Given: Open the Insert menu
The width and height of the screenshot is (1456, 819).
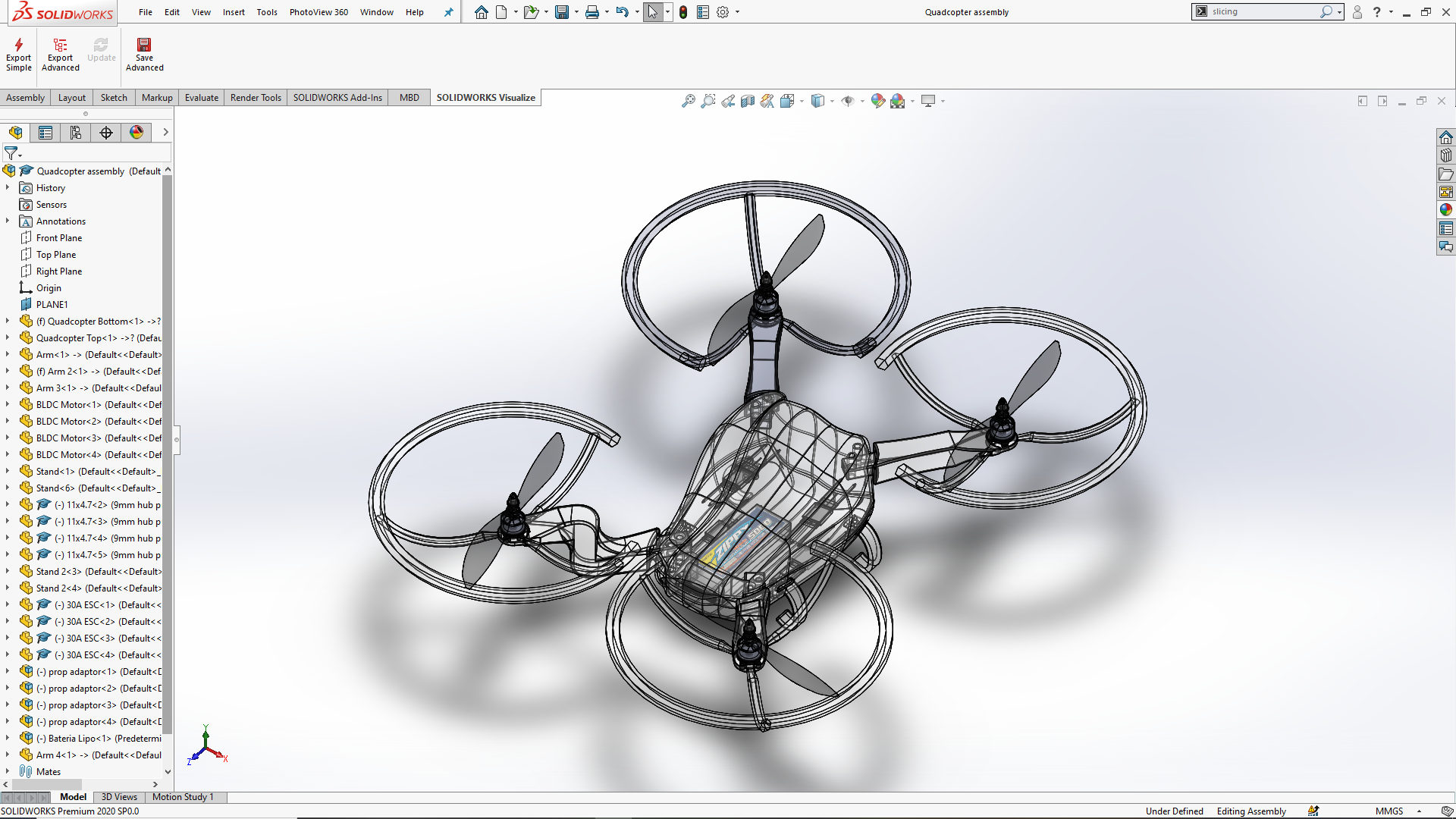Looking at the screenshot, I should (x=234, y=12).
